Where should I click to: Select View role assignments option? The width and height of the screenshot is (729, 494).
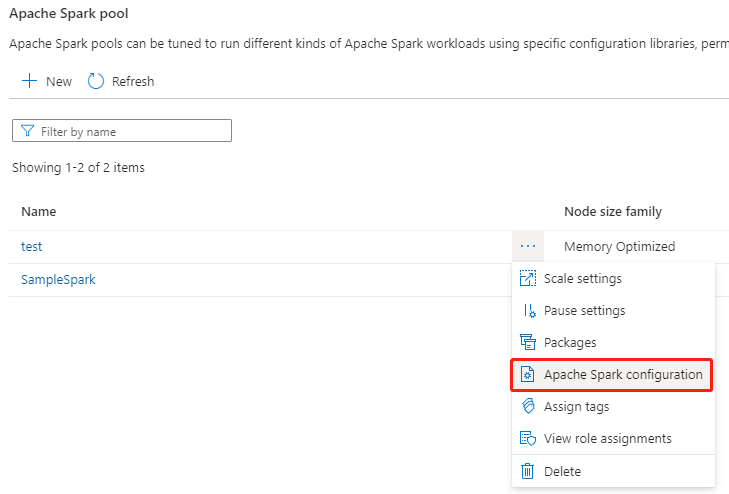coord(607,438)
